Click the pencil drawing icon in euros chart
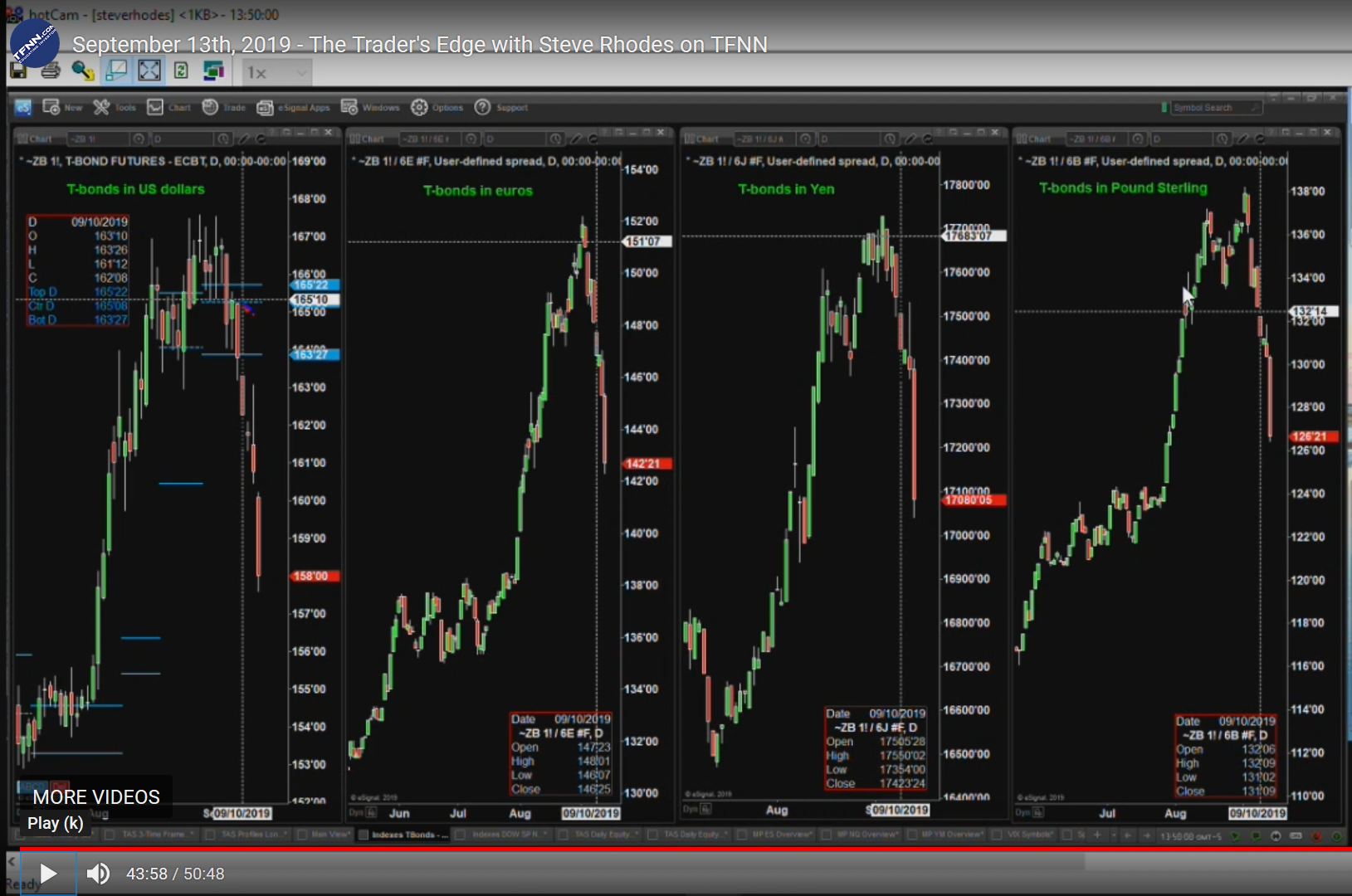 (x=577, y=139)
